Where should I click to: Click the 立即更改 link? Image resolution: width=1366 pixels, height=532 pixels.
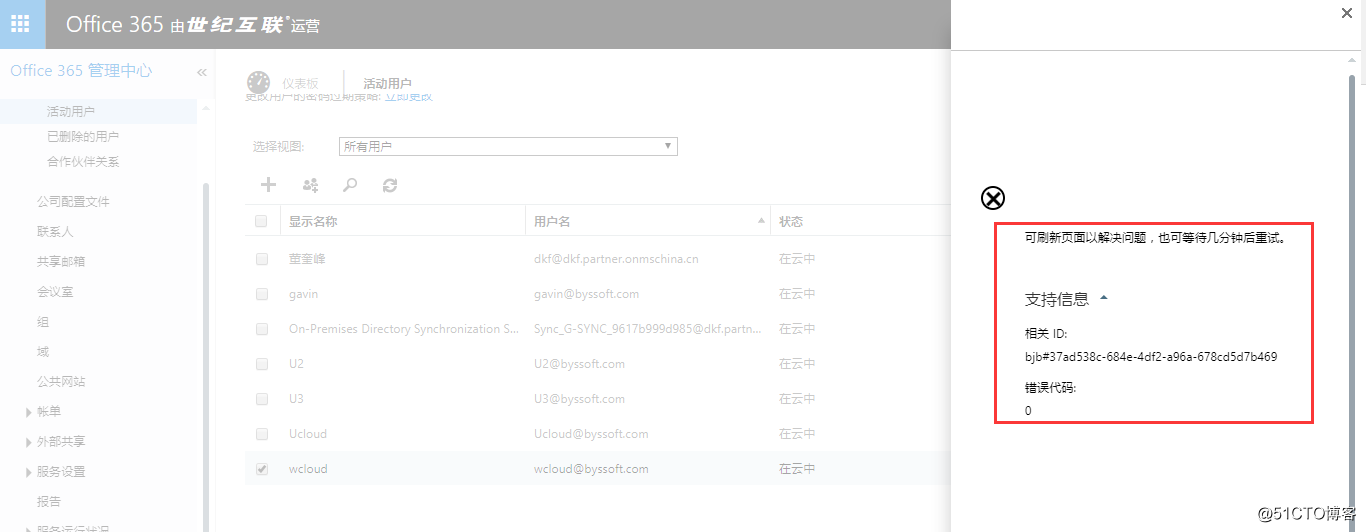pos(408,97)
